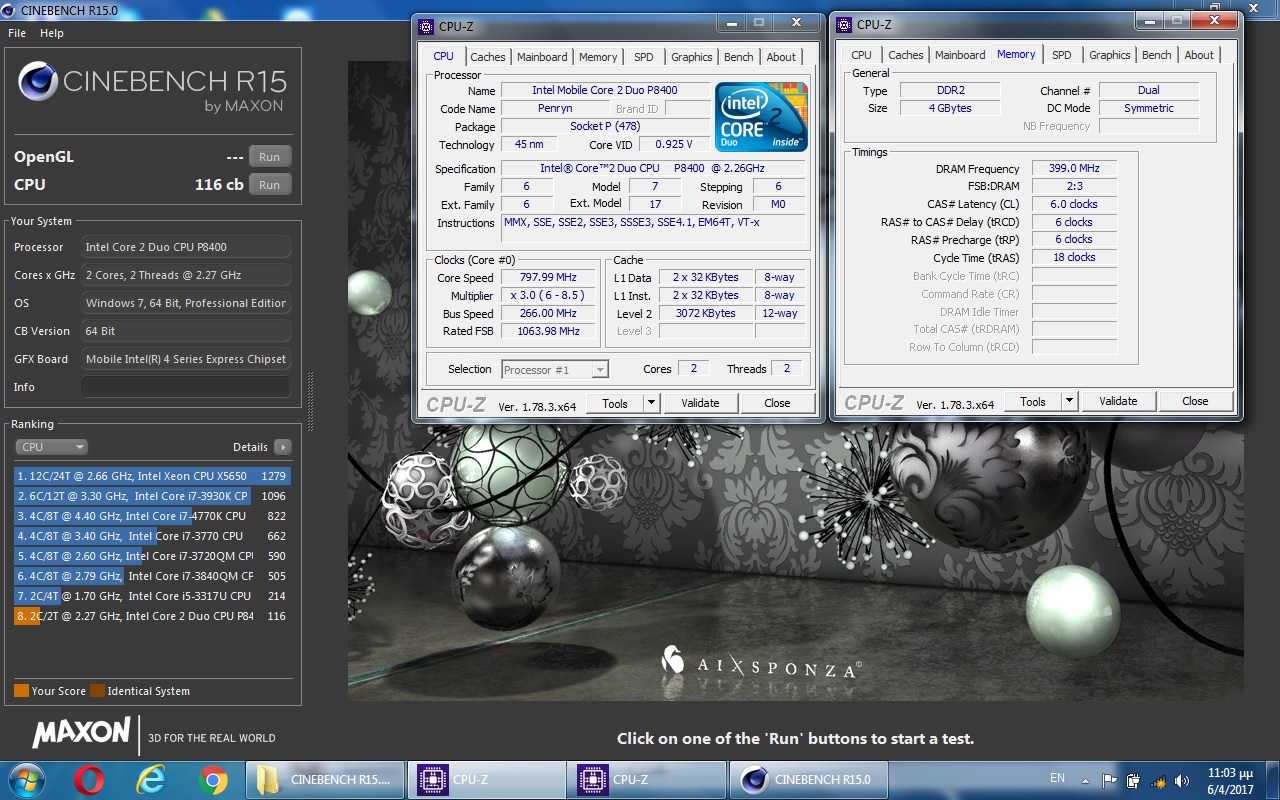Open SPD tab in left CPU-Z window
This screenshot has width=1280, height=800.
[x=644, y=57]
